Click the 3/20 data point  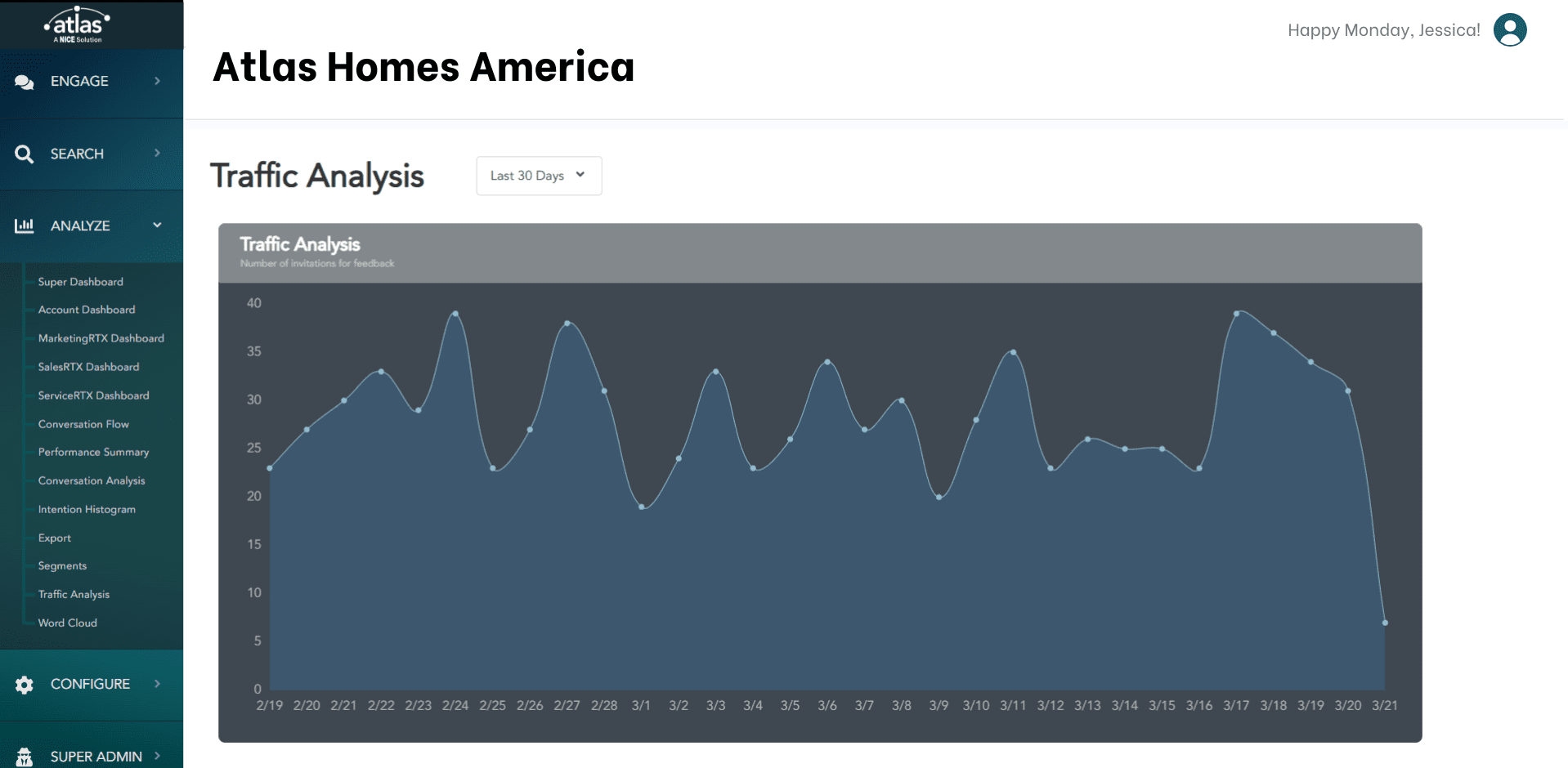[1348, 391]
